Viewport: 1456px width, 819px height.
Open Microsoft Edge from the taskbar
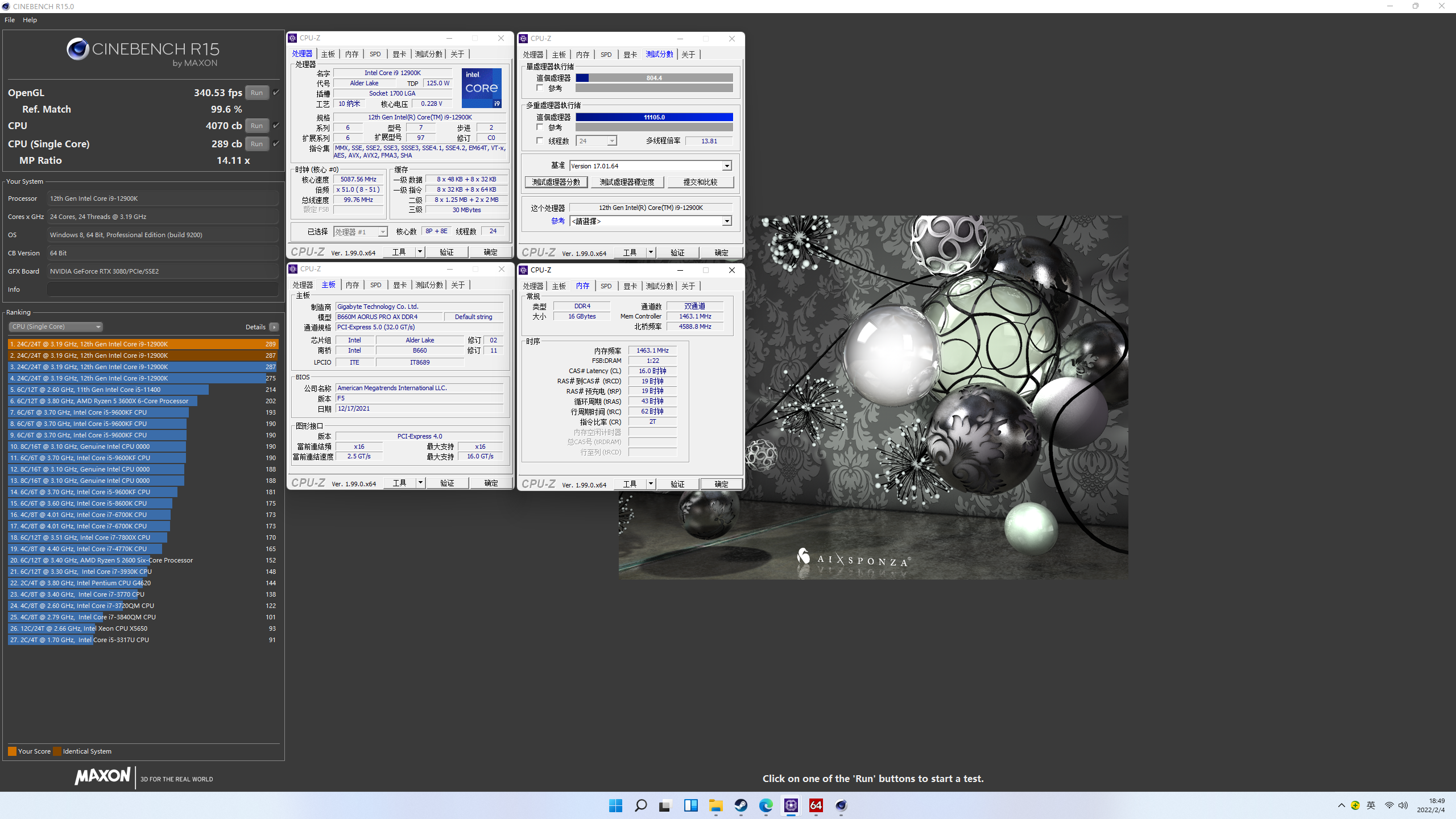pos(766,805)
